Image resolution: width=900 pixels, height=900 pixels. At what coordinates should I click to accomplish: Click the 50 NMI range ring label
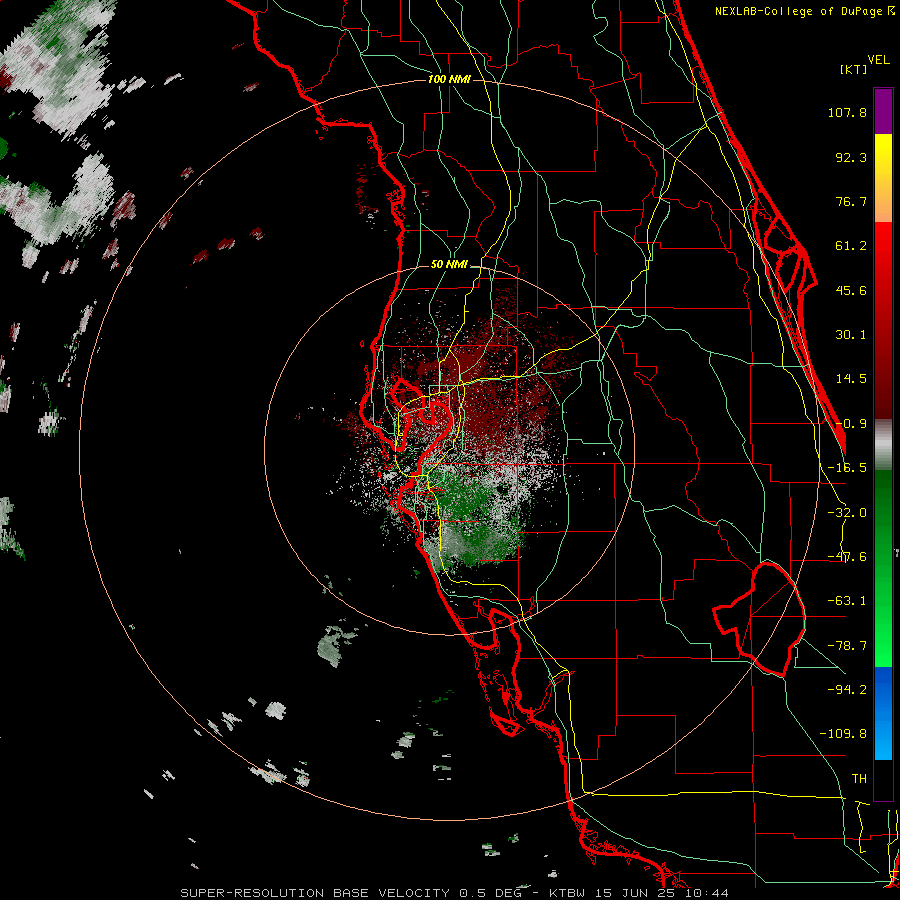point(449,265)
